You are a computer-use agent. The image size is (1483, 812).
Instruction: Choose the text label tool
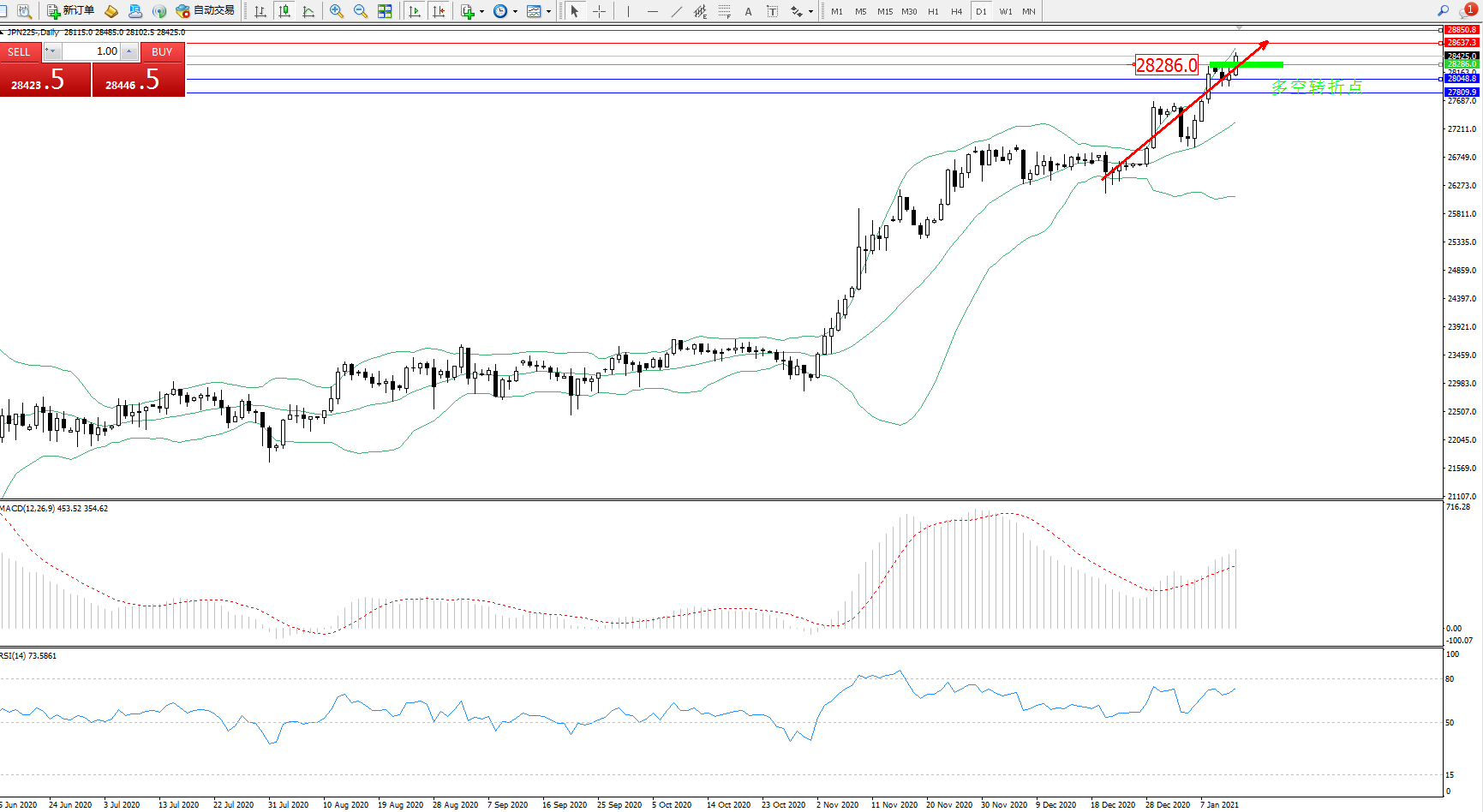[x=772, y=11]
